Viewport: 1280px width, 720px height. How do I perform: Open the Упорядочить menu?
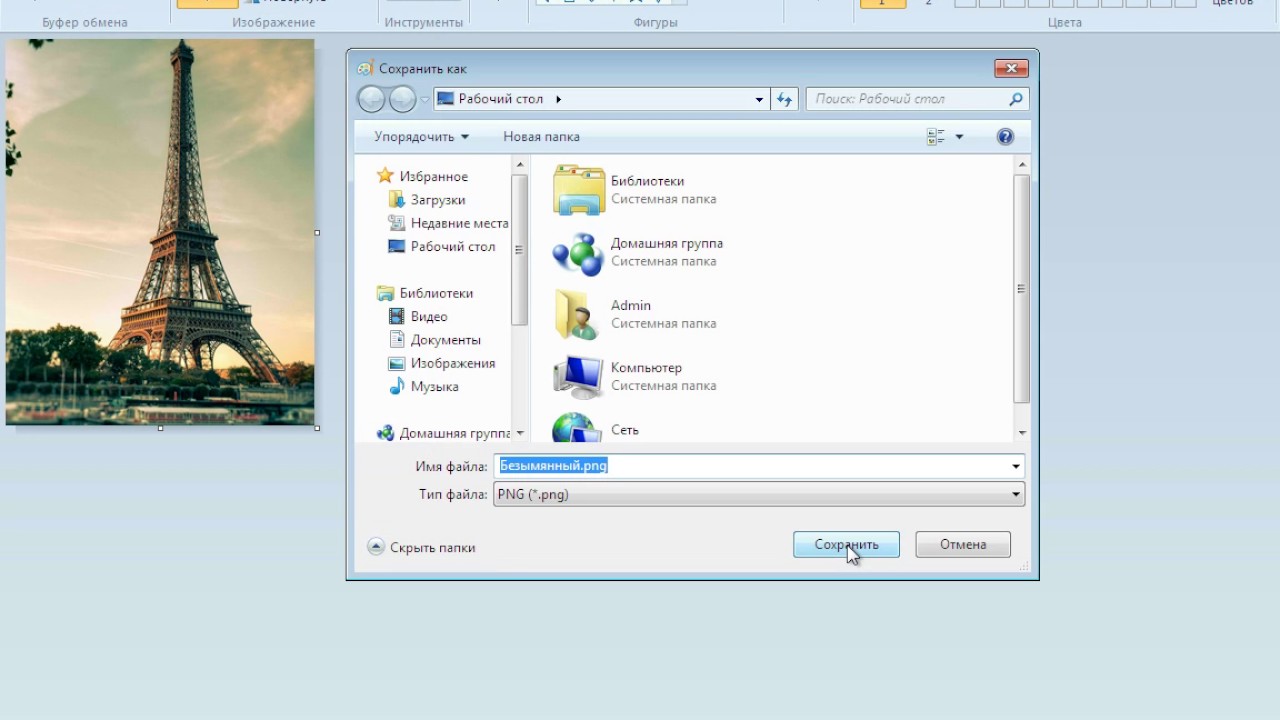coord(421,137)
